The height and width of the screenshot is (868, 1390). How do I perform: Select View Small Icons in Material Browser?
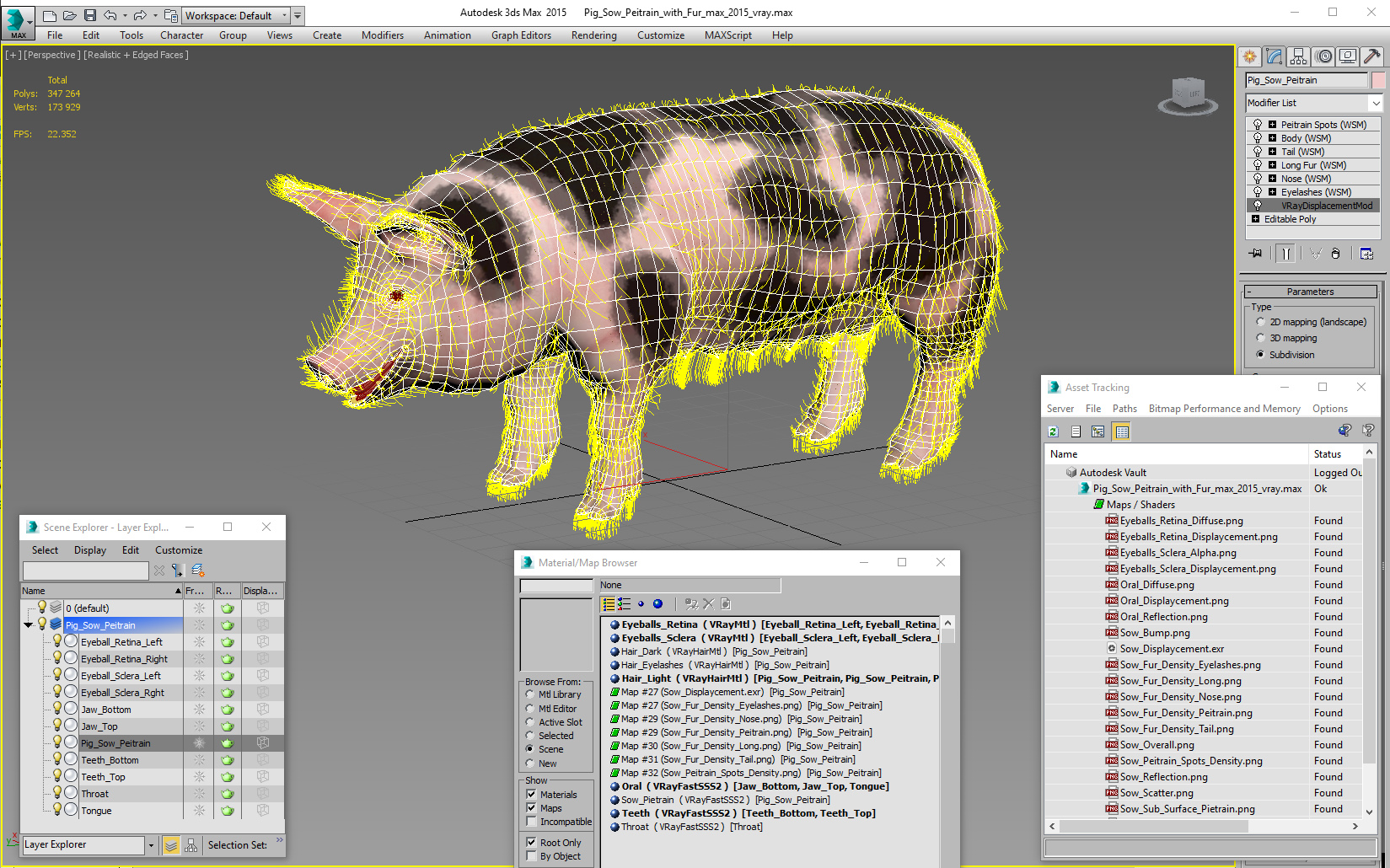point(641,603)
